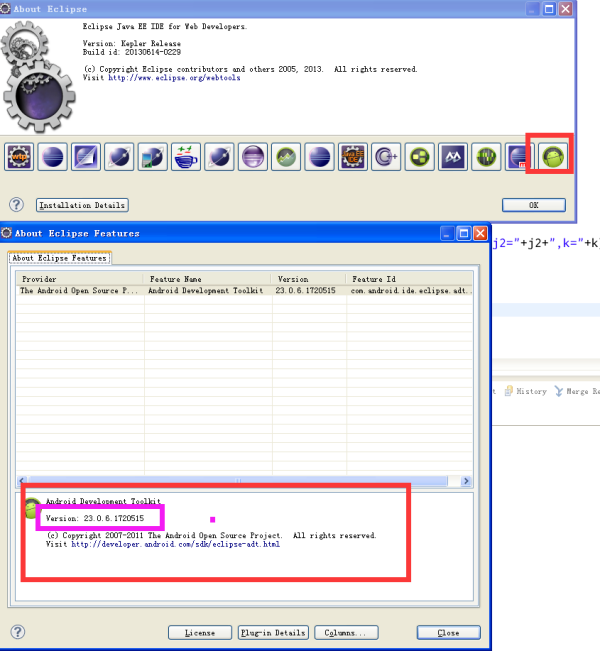Click the Eclipse sphere left of Java EE IDE icon
Screen dimensions: 600x651
coord(319,157)
